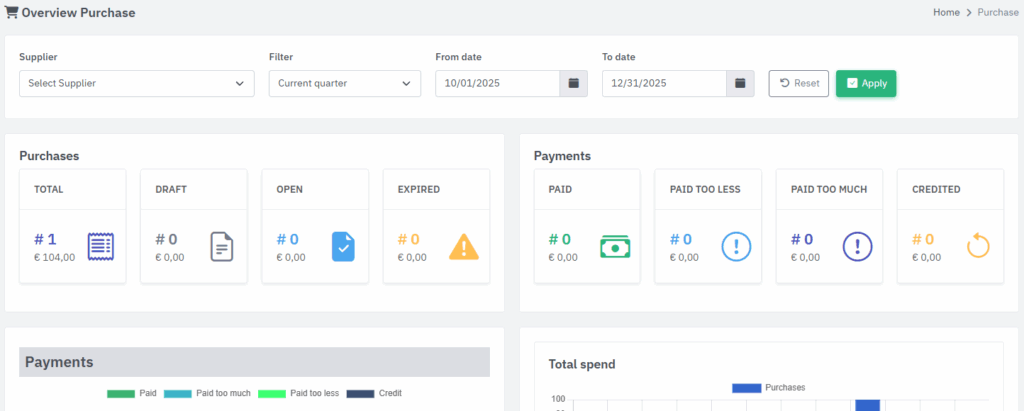Click the Paid green money icon
The image size is (1024, 411).
(615, 246)
